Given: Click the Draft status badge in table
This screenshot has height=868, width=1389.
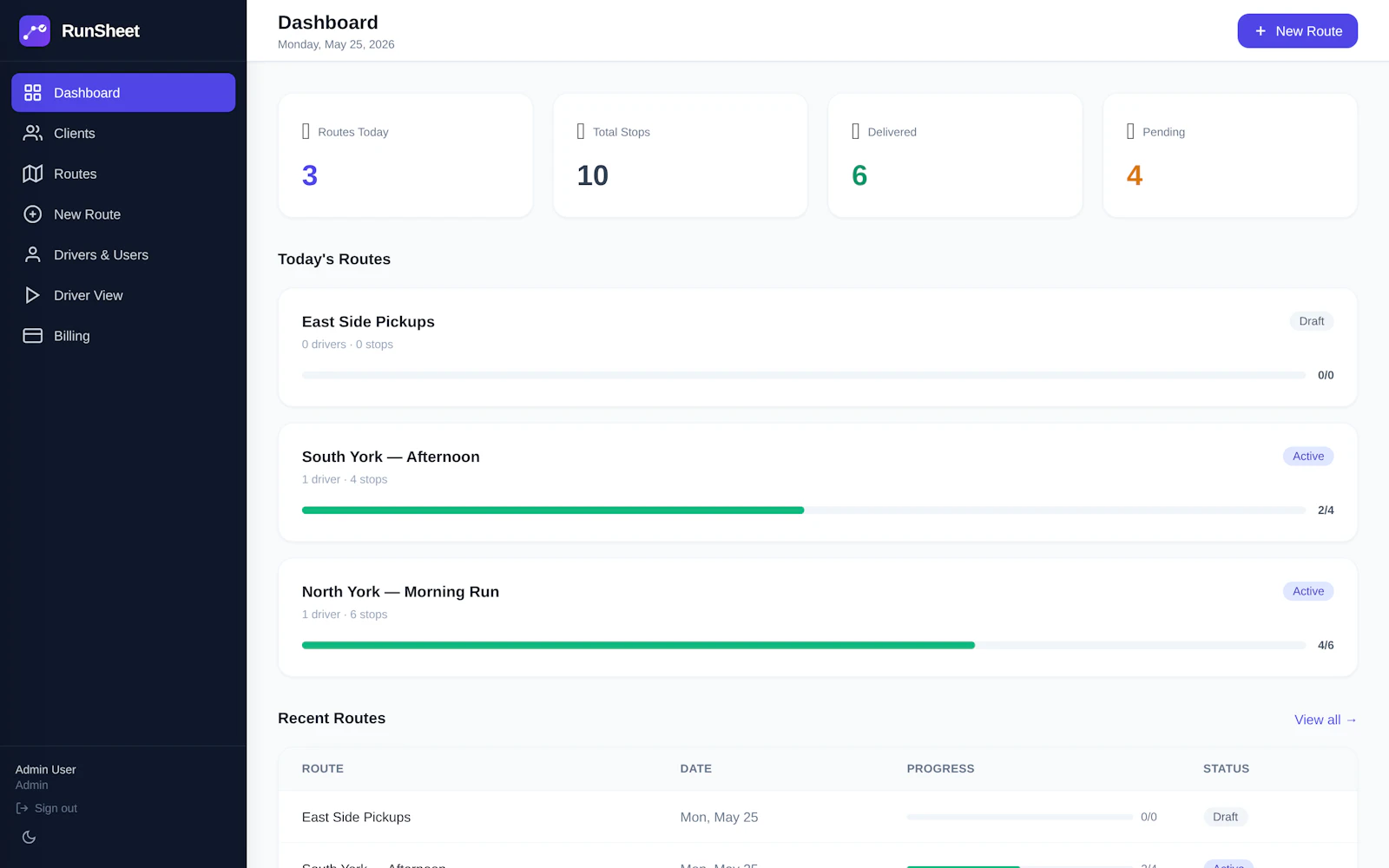Looking at the screenshot, I should coord(1225,817).
